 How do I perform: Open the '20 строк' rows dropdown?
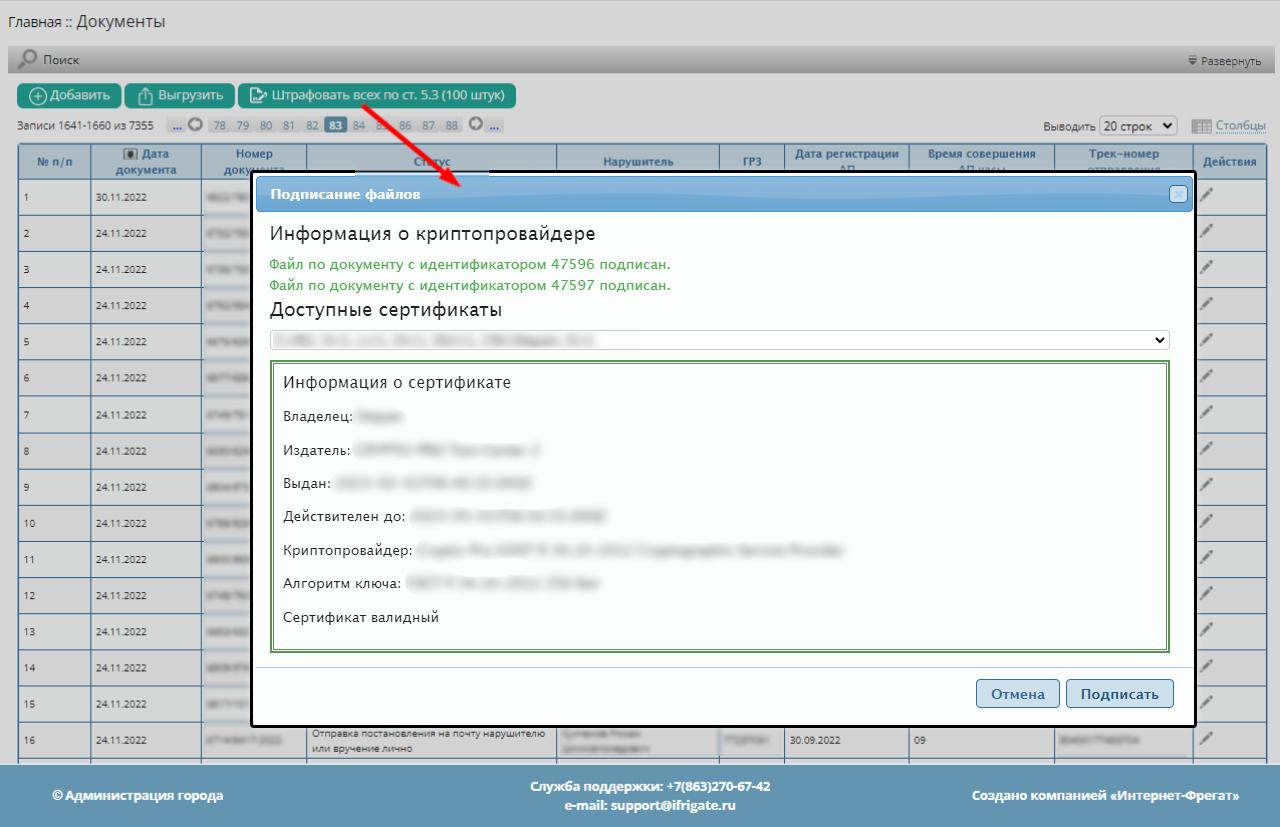point(1138,126)
